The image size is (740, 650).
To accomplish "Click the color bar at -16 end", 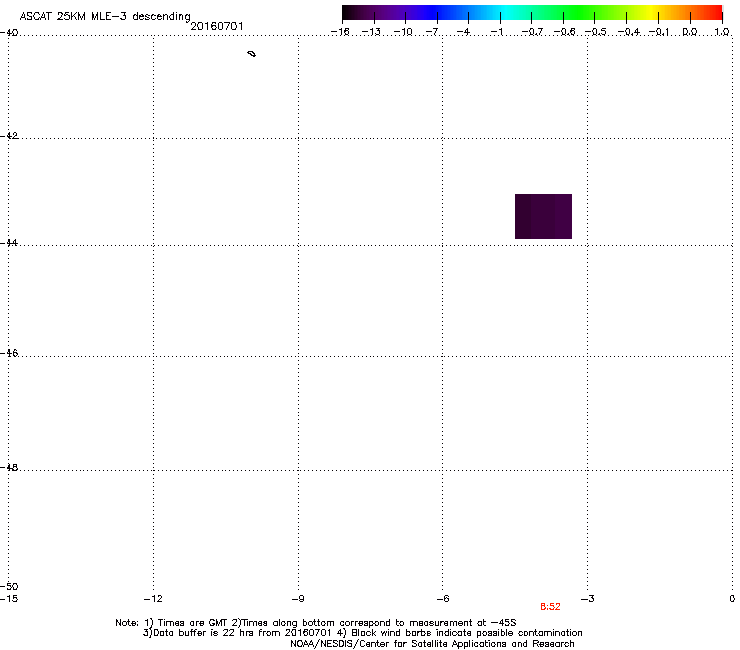I will coord(345,12).
